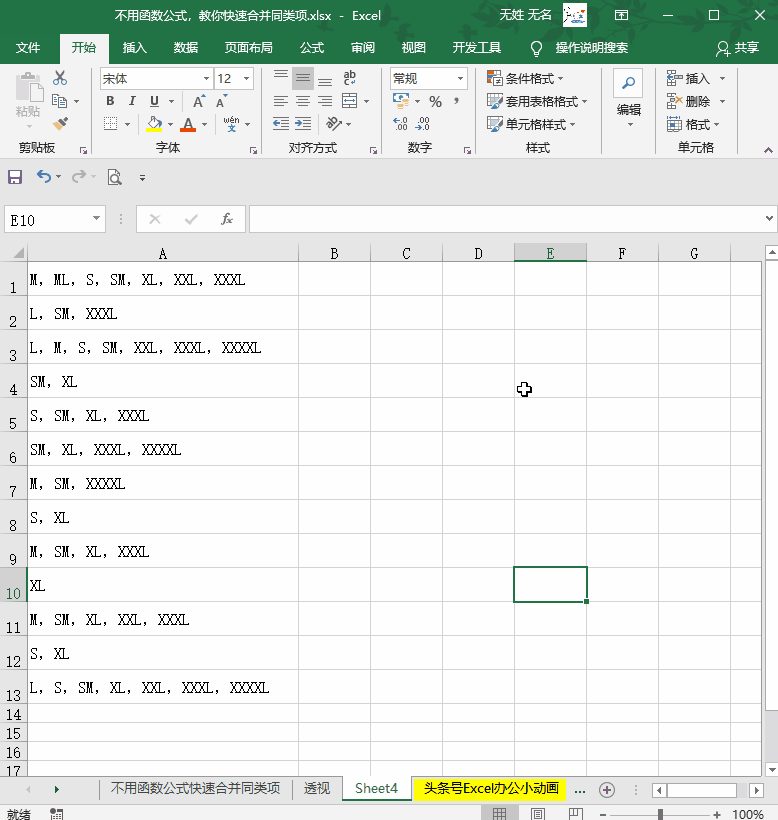Toggle Underline formatting

154,101
